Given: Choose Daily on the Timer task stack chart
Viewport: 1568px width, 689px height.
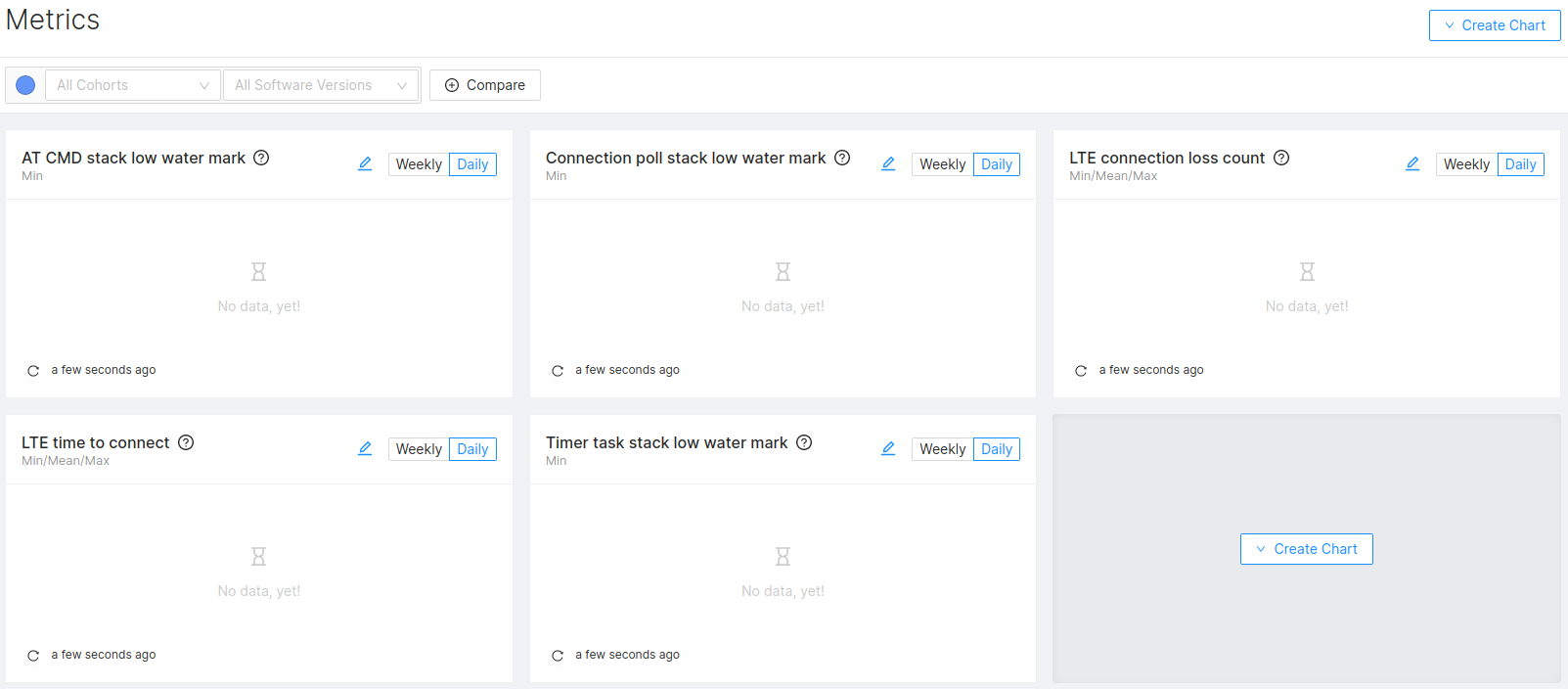Looking at the screenshot, I should 996,449.
